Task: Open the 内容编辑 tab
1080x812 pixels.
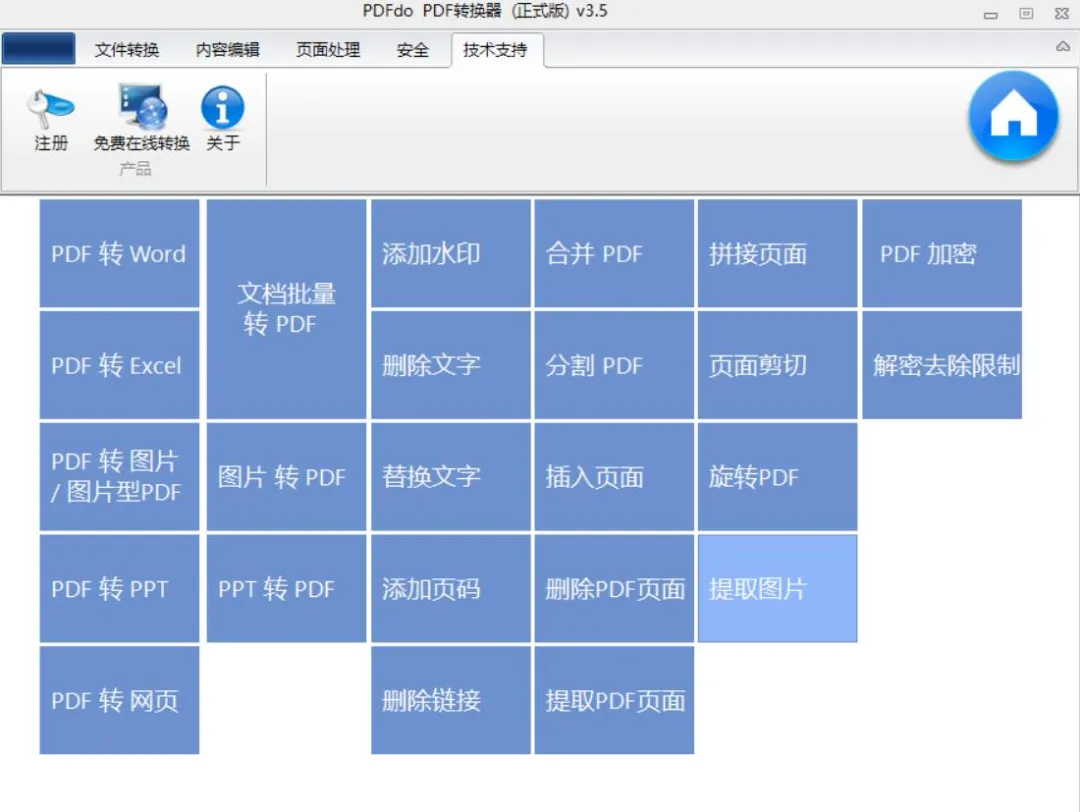Action: 227,50
